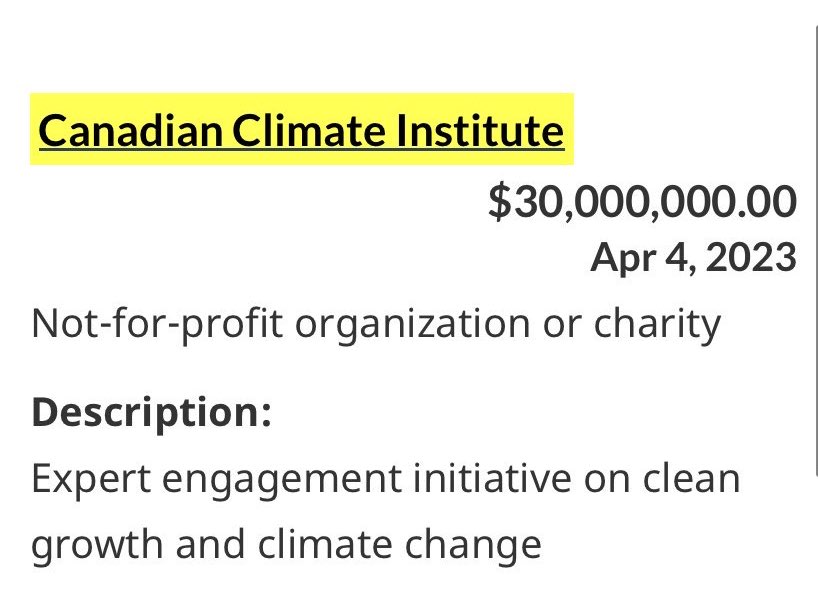Open the Canadian Climate Institute link
Screen dimensions: 818x603
click(300, 131)
